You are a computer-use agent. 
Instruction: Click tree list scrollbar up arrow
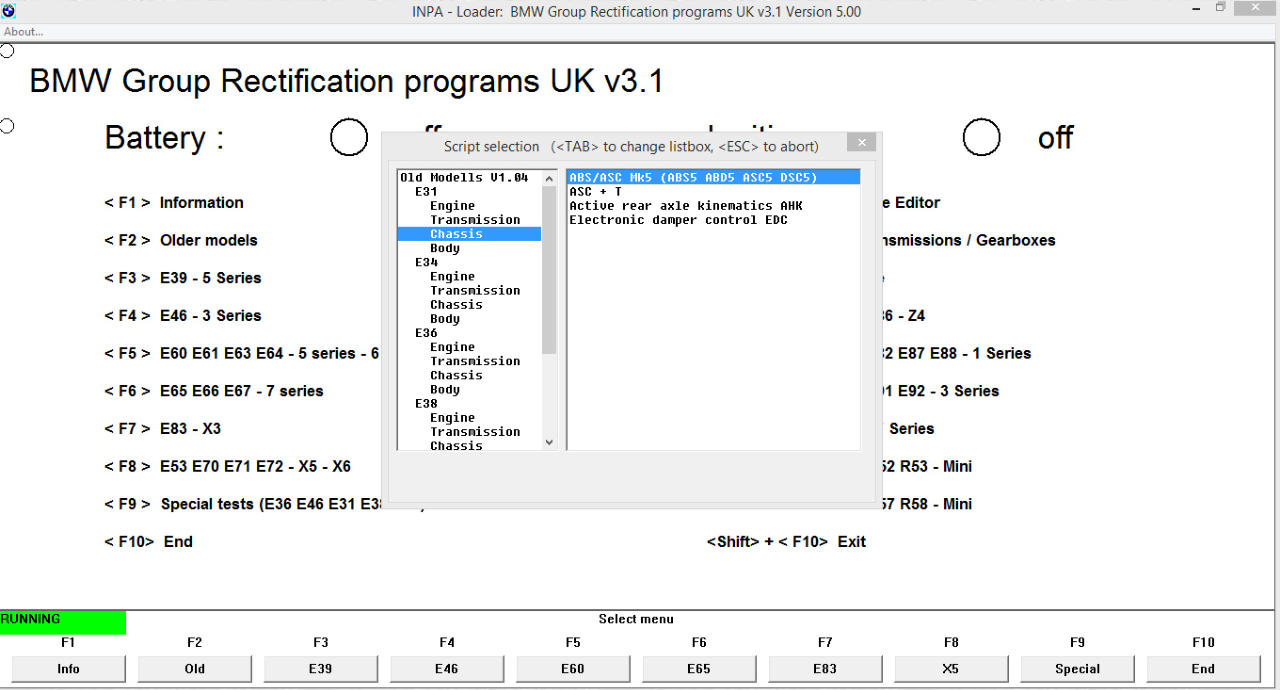click(x=549, y=177)
